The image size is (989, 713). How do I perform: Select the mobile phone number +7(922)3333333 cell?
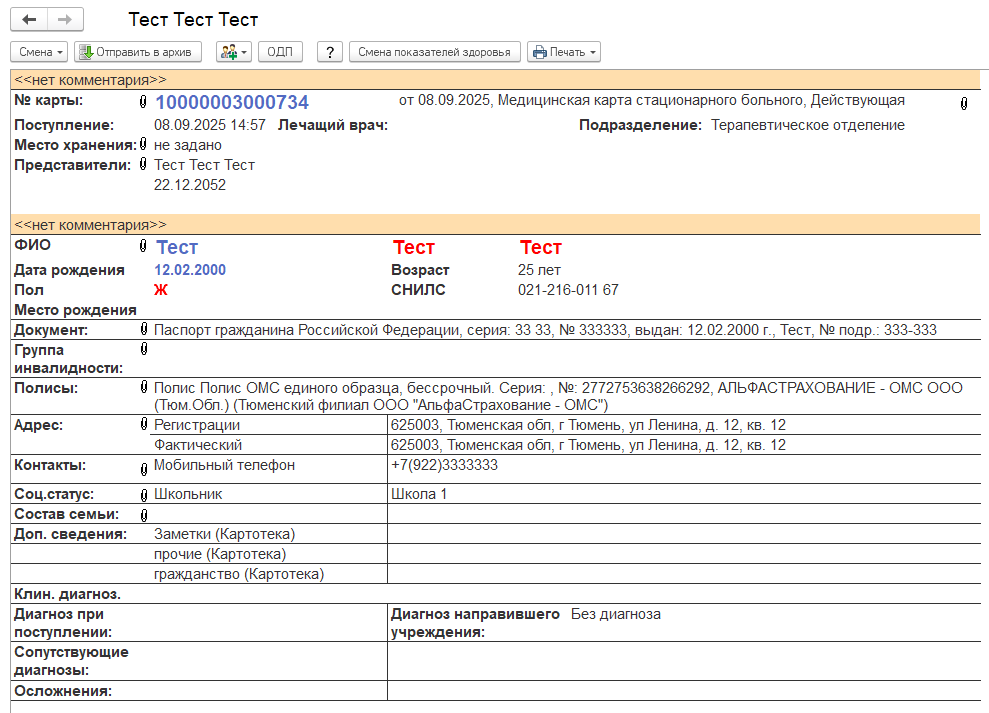(444, 465)
